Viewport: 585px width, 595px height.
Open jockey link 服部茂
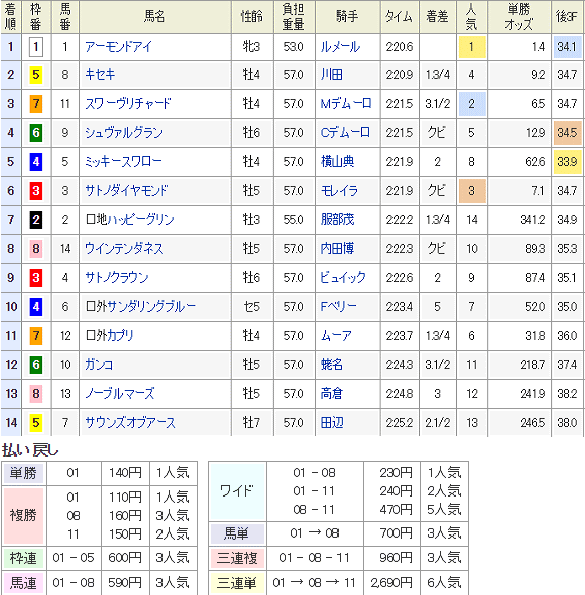tap(337, 219)
